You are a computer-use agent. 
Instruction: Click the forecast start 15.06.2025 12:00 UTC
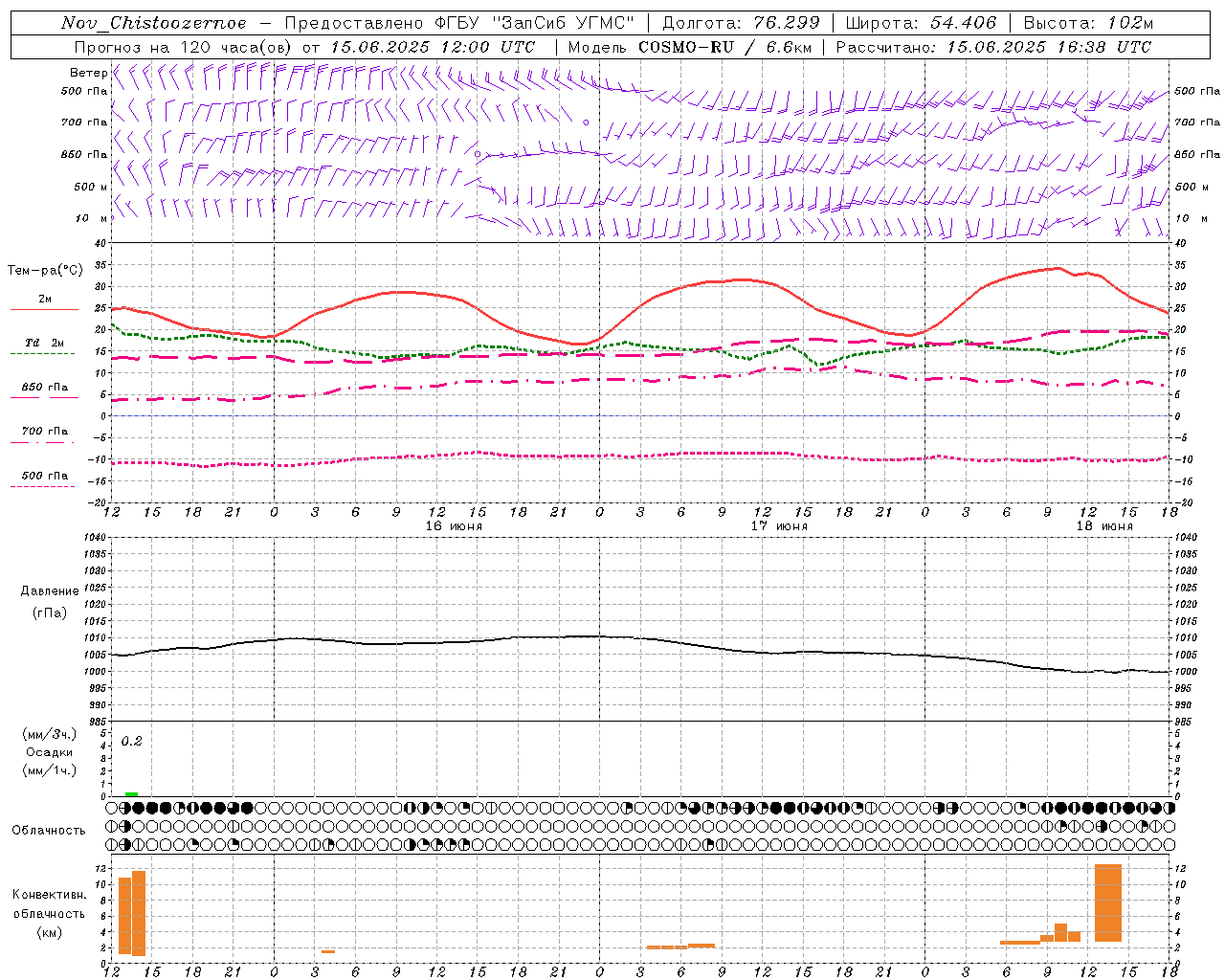pos(433,47)
